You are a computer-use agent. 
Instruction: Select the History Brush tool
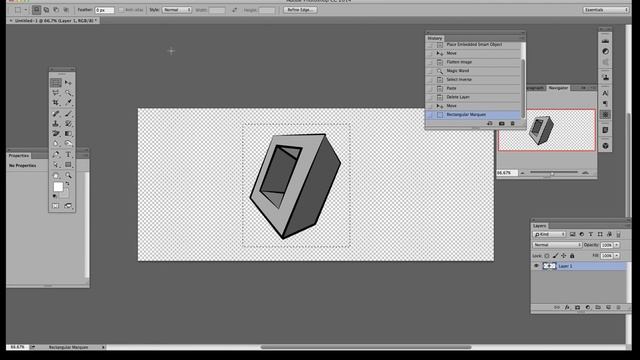[x=68, y=123]
